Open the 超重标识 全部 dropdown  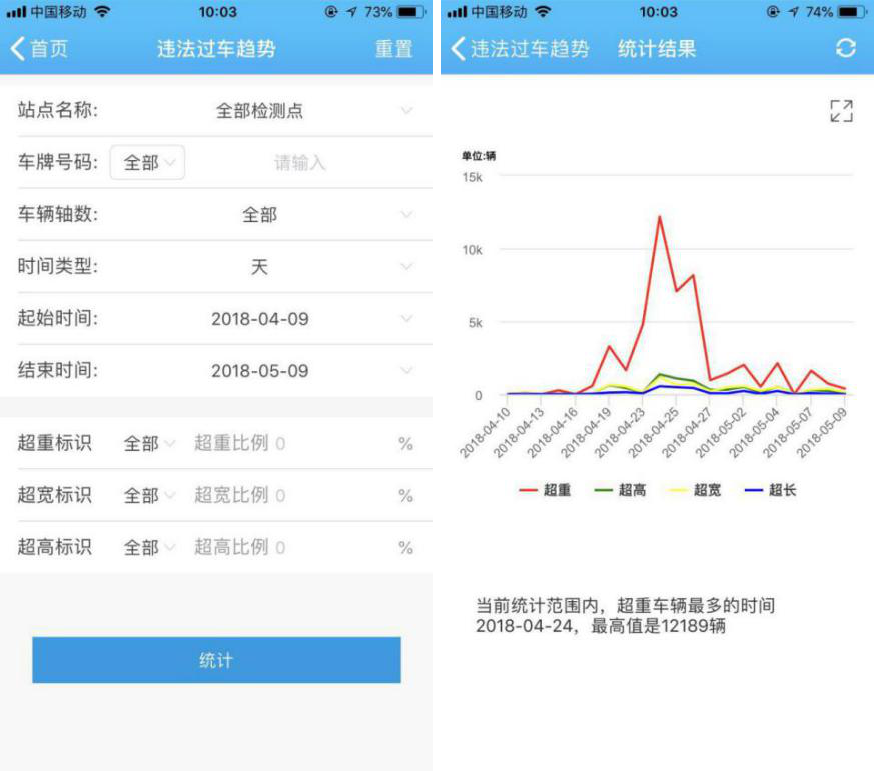(x=149, y=443)
